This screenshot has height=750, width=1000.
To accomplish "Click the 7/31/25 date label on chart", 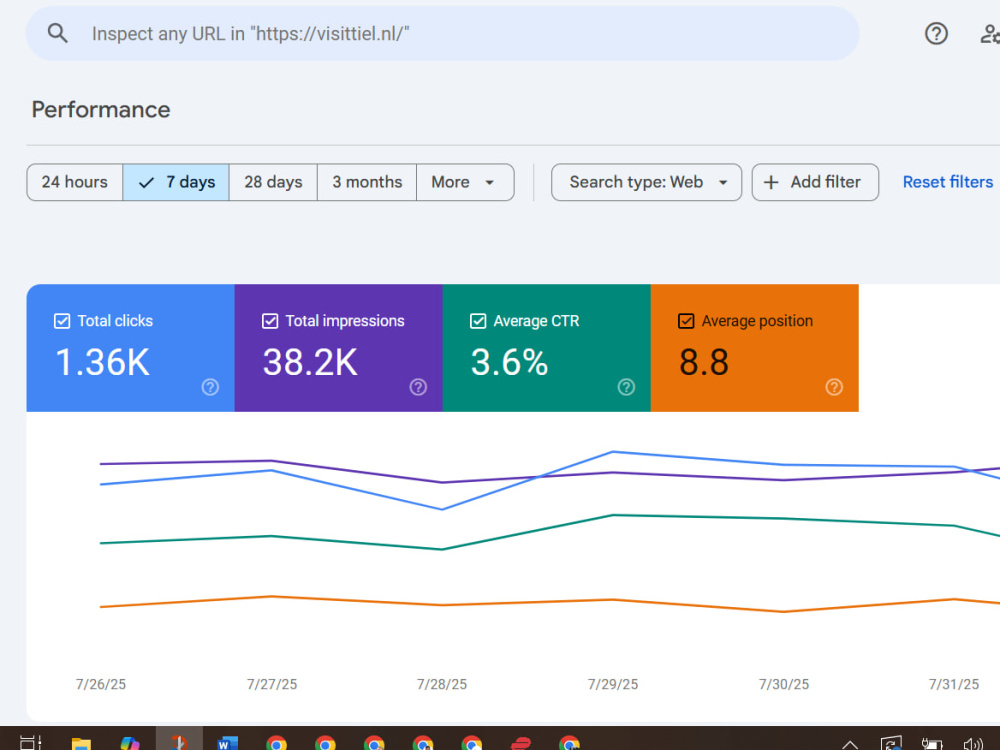I will (954, 684).
